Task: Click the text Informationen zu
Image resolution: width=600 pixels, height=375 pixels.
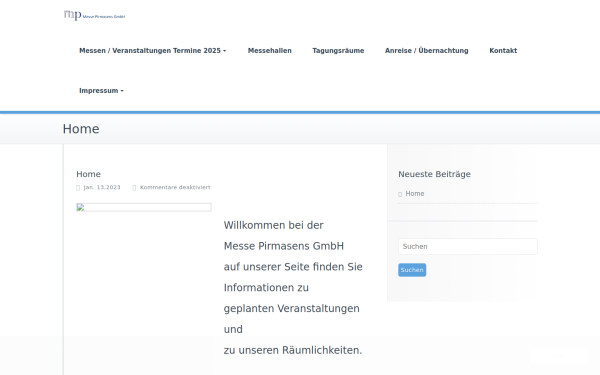Action: [266, 288]
